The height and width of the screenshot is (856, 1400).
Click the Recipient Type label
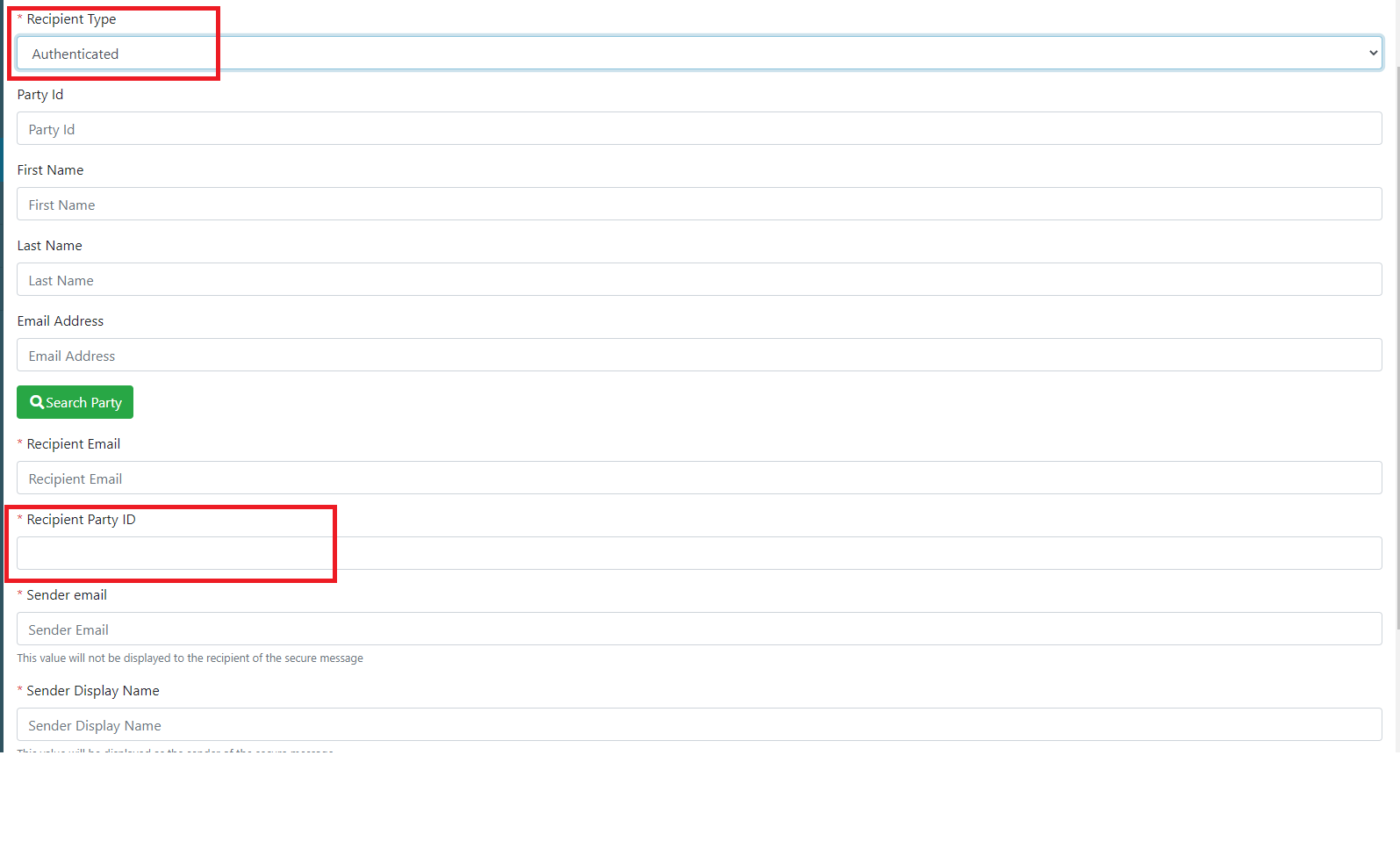71,19
